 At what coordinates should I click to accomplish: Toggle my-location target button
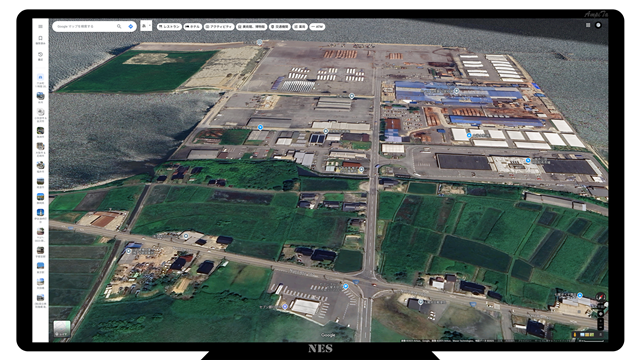coord(601,314)
